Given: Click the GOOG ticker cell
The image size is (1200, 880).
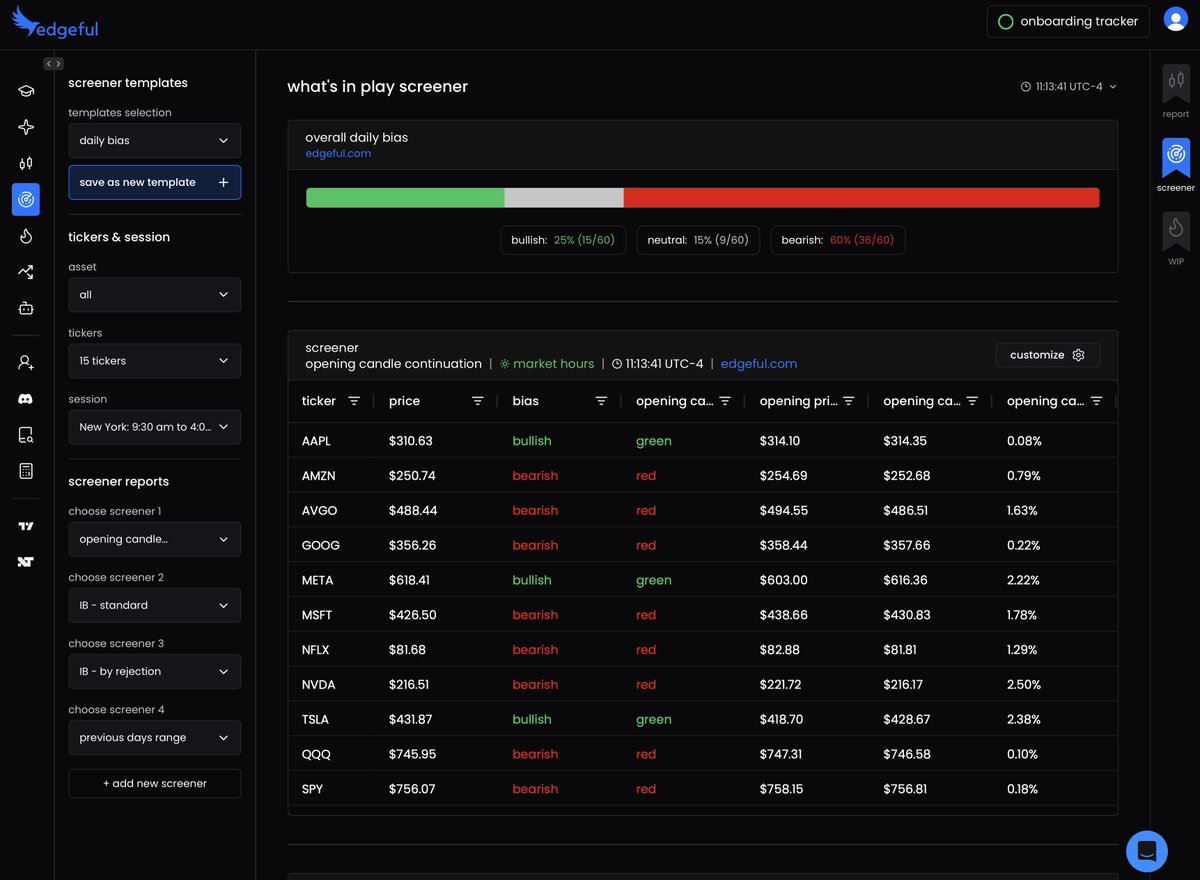Looking at the screenshot, I should 321,546.
